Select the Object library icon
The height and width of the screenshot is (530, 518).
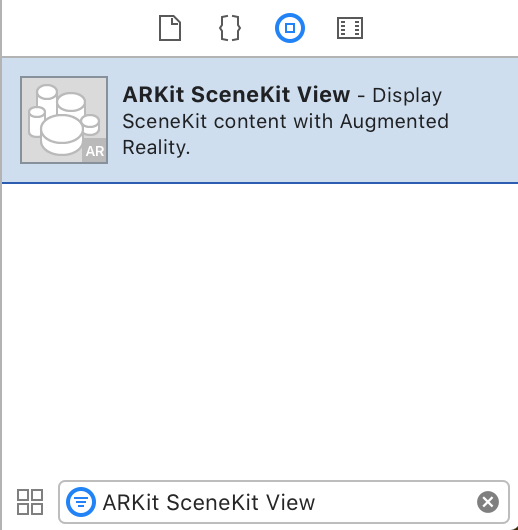[290, 28]
